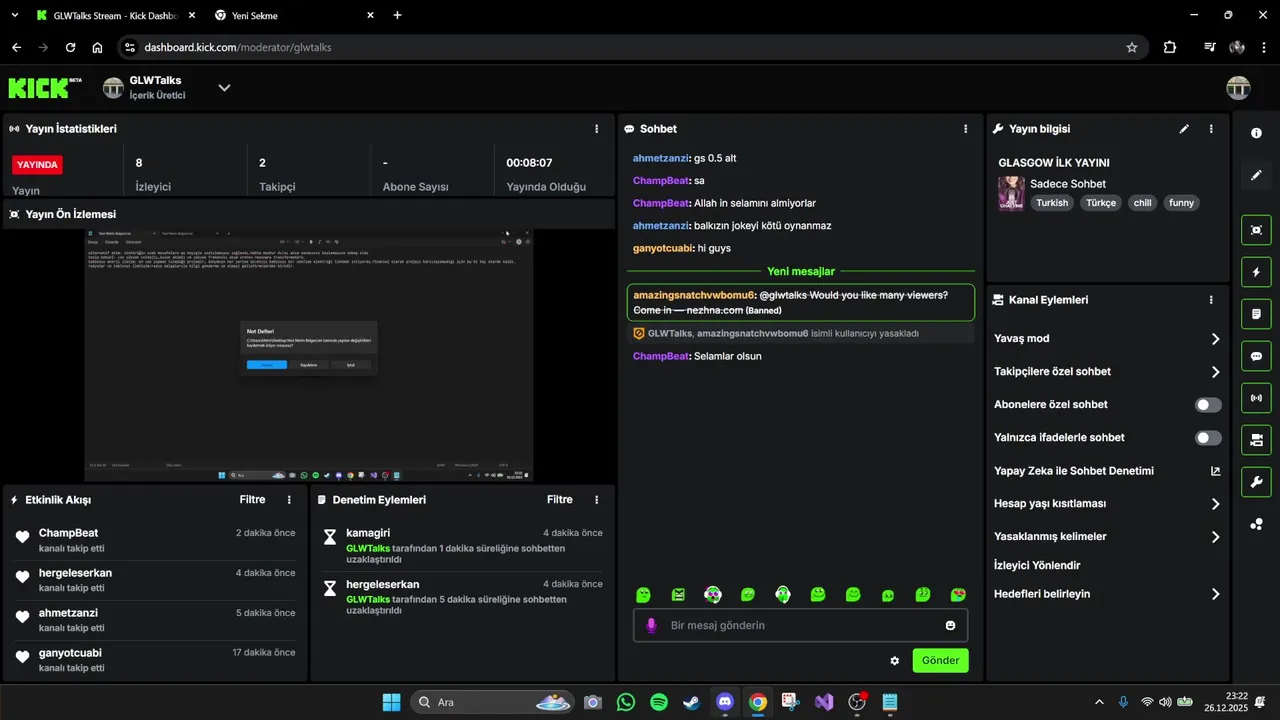
Task: Open Discord from Windows taskbar
Action: coord(725,702)
